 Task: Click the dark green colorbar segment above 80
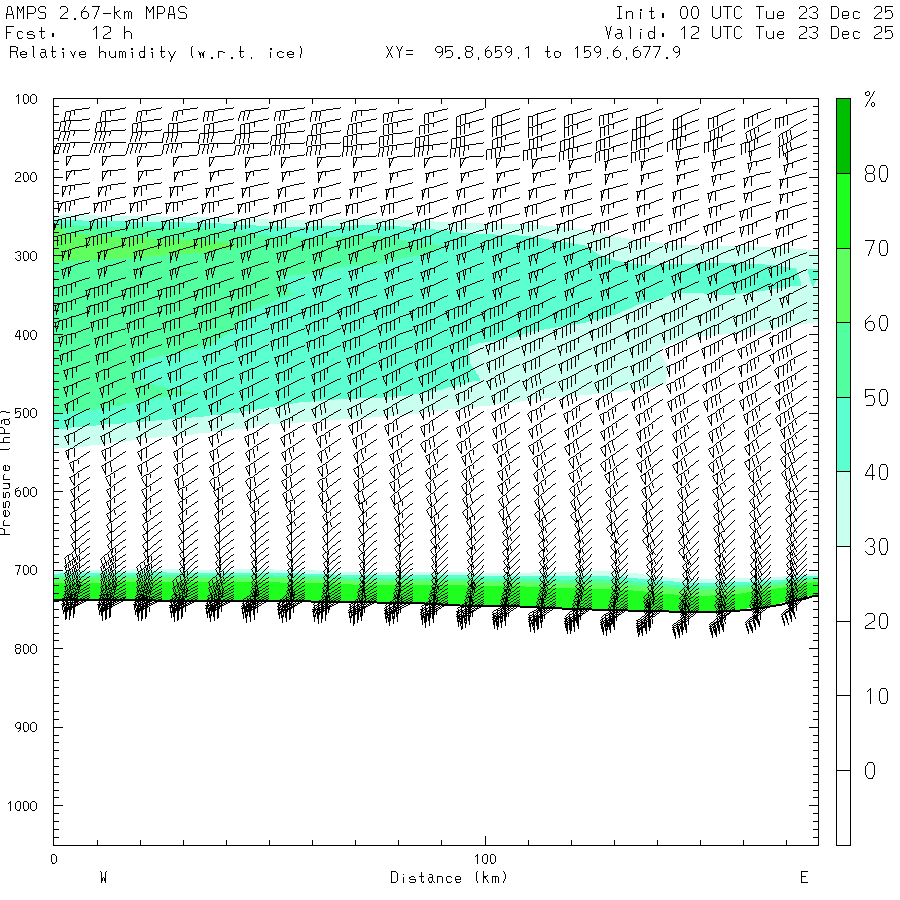[x=843, y=136]
